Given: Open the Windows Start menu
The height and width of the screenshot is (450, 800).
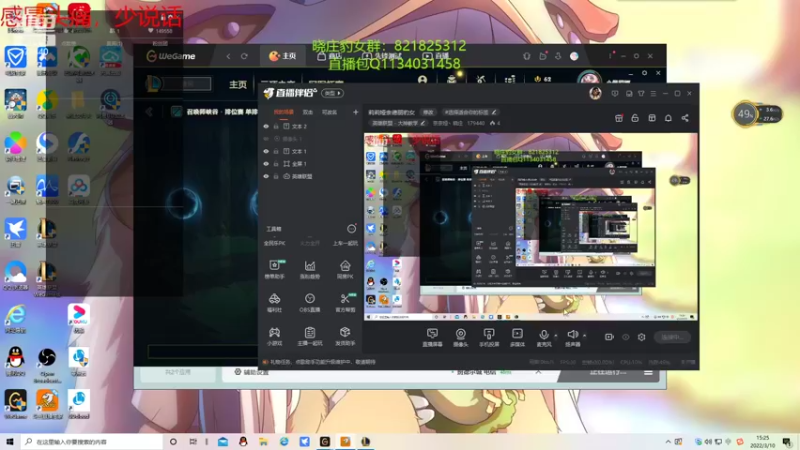Looking at the screenshot, I should pyautogui.click(x=10, y=442).
